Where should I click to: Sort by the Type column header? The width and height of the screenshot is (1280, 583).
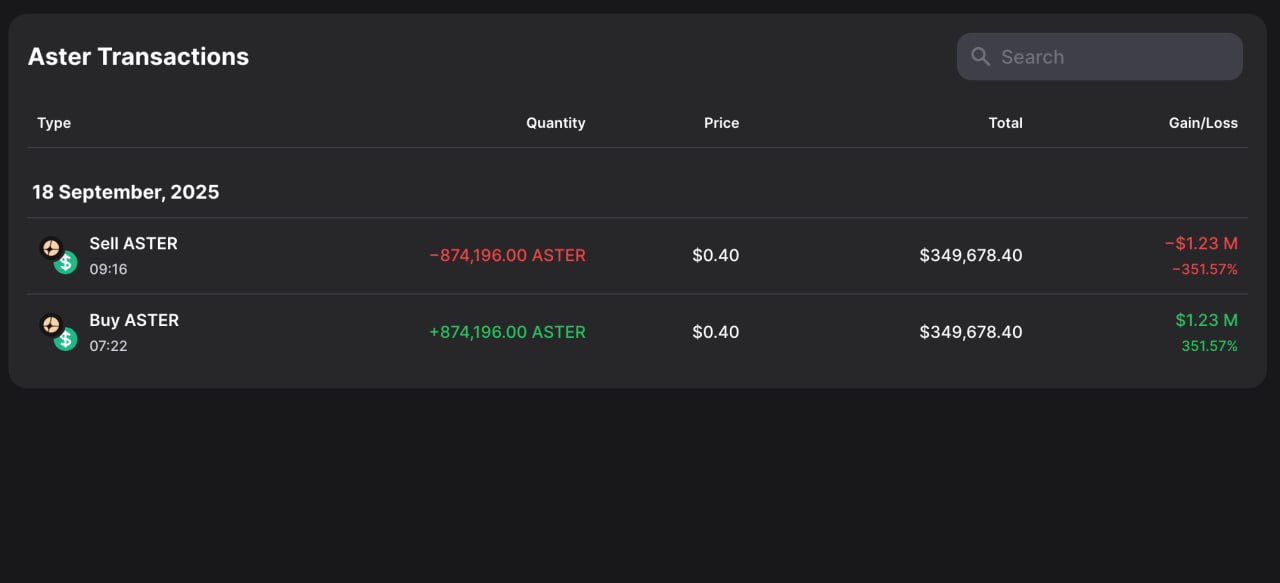(x=54, y=123)
